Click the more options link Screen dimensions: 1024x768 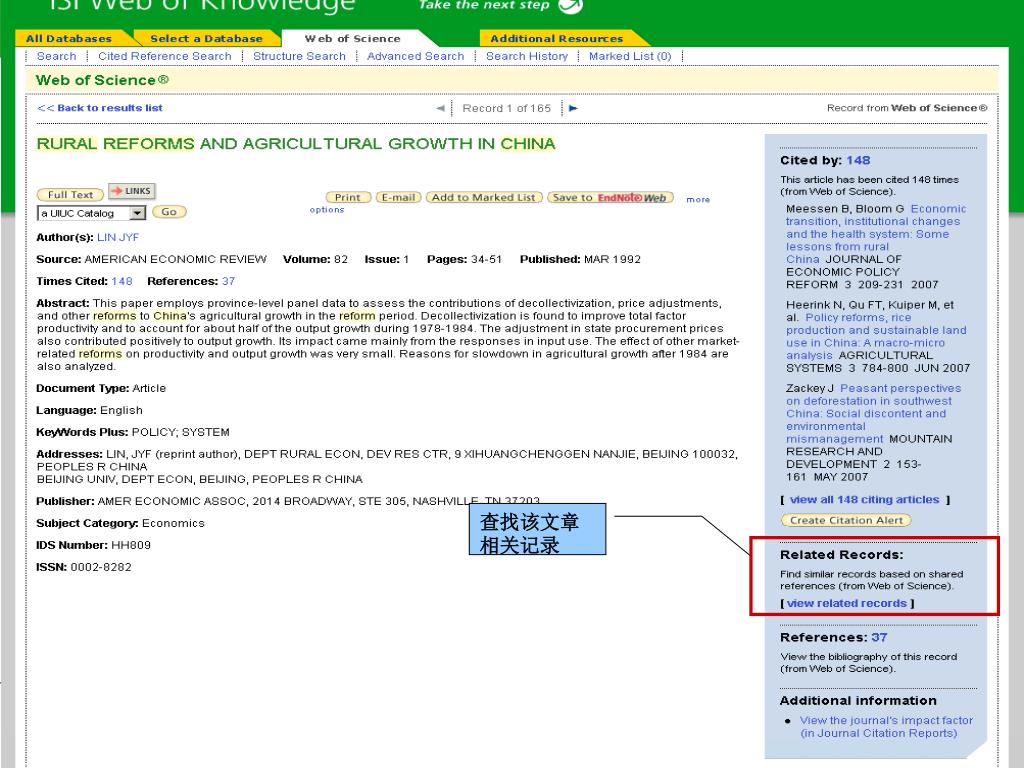click(x=697, y=199)
